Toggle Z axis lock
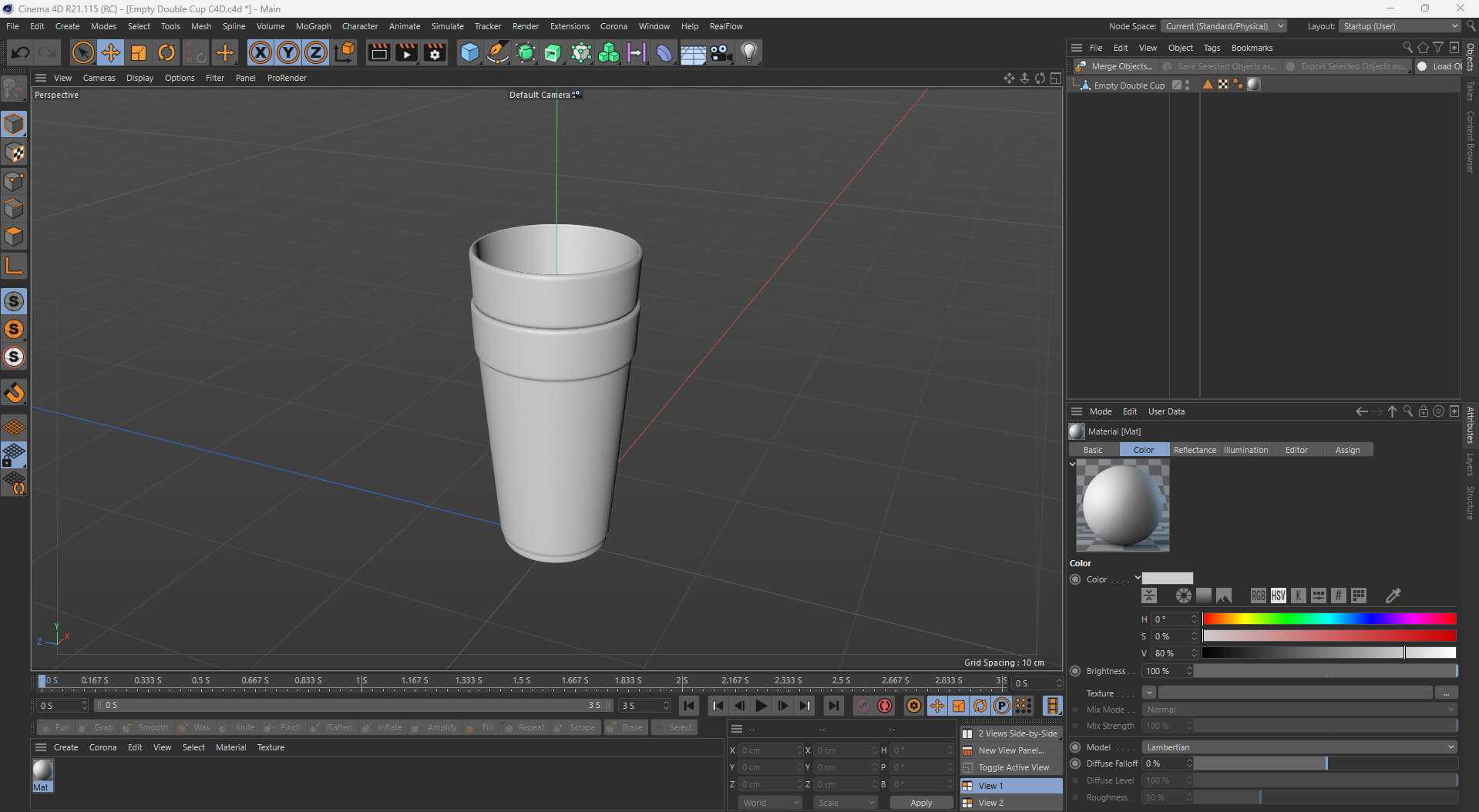The height and width of the screenshot is (812, 1479). pyautogui.click(x=316, y=52)
